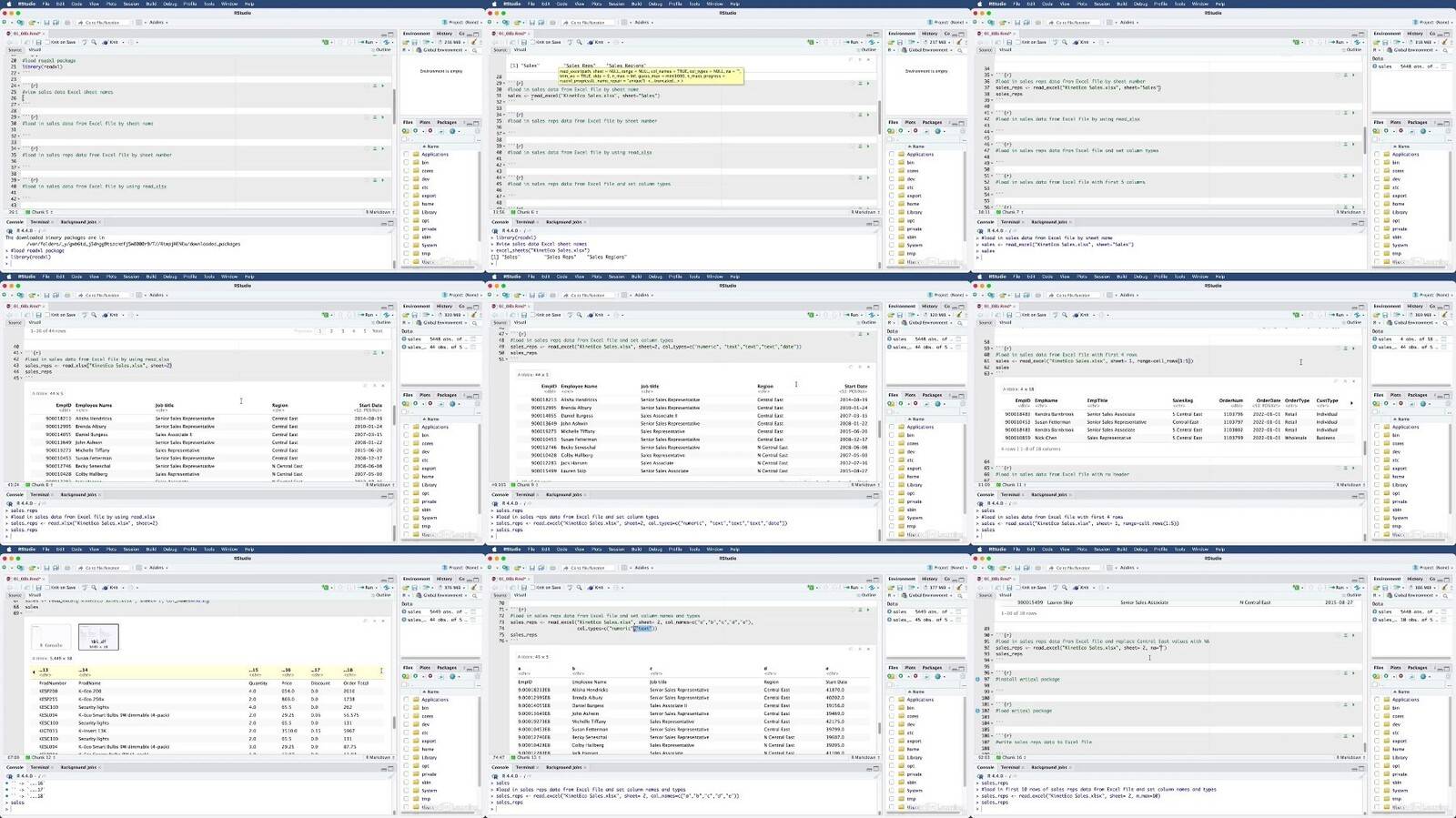Click the rename icon in middle-center Files pane
The width and height of the screenshot is (1456, 818).
(925, 403)
